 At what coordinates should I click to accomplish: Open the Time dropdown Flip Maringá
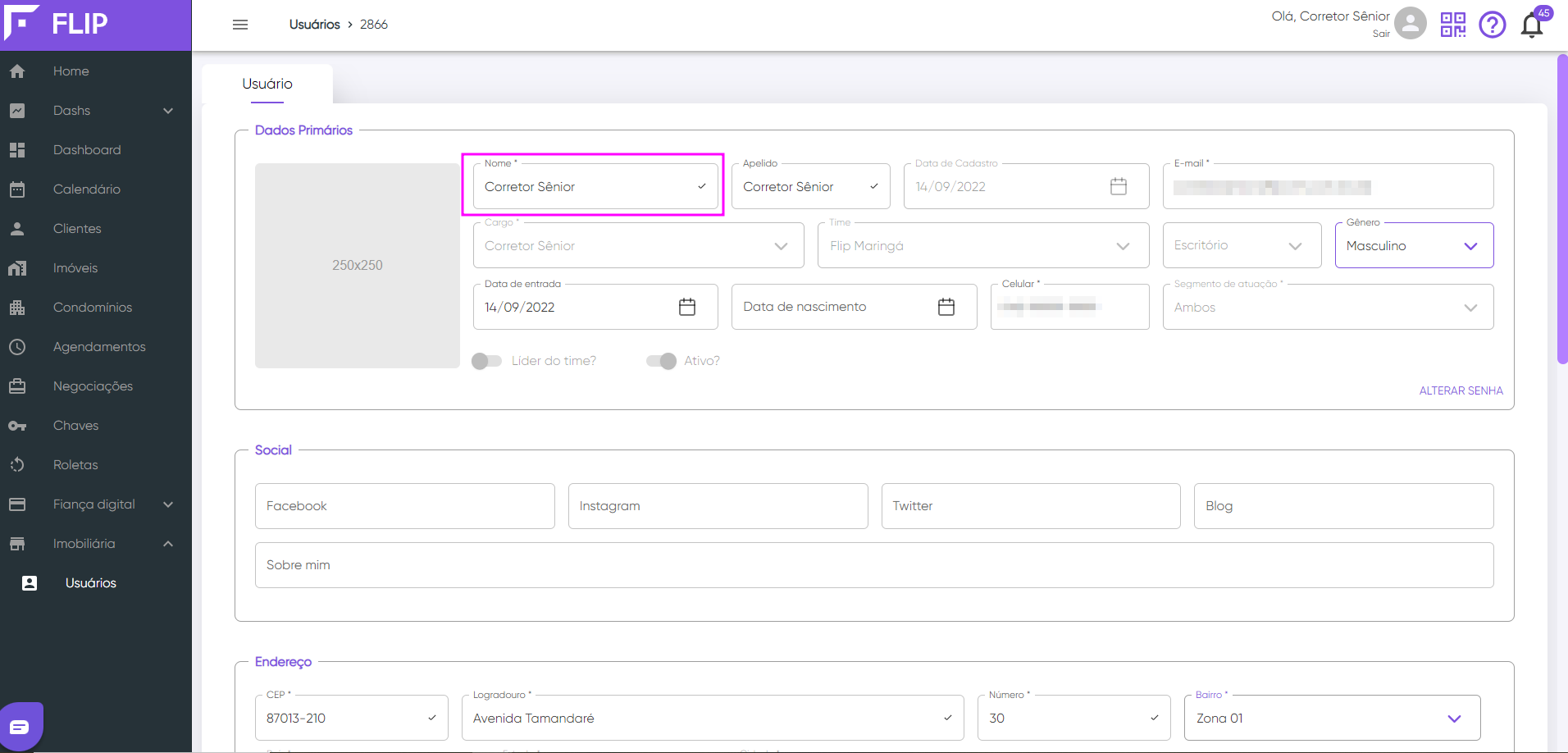[982, 245]
